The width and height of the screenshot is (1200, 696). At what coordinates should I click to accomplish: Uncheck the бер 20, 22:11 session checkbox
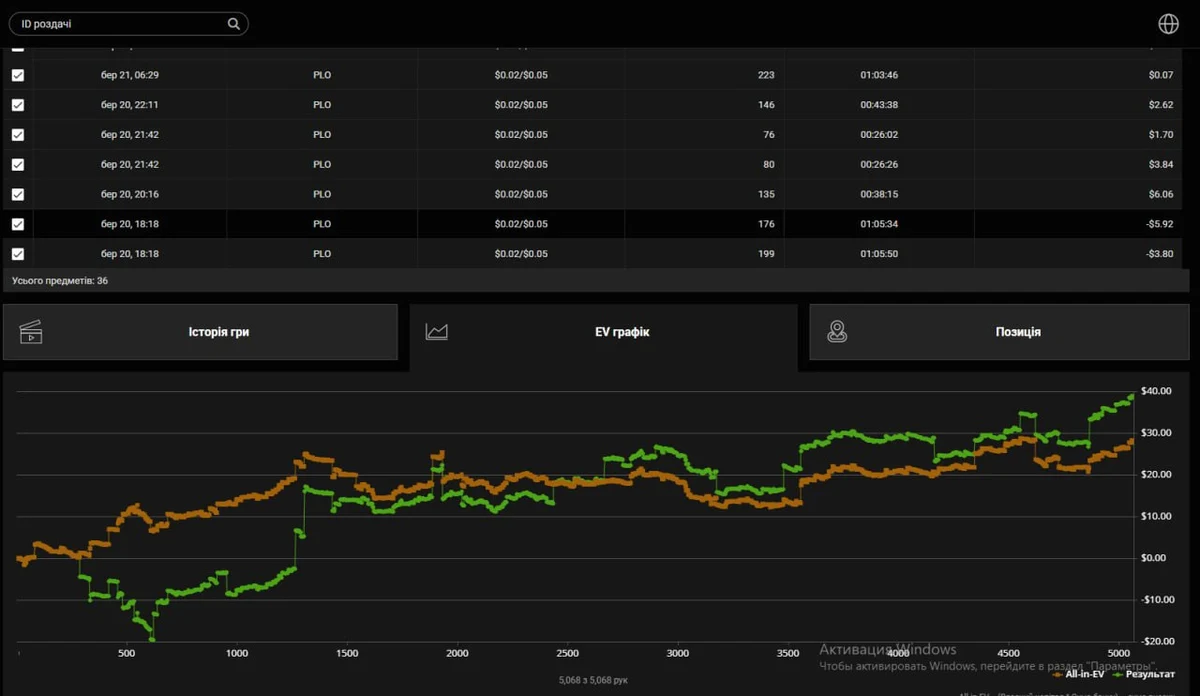pyautogui.click(x=18, y=105)
